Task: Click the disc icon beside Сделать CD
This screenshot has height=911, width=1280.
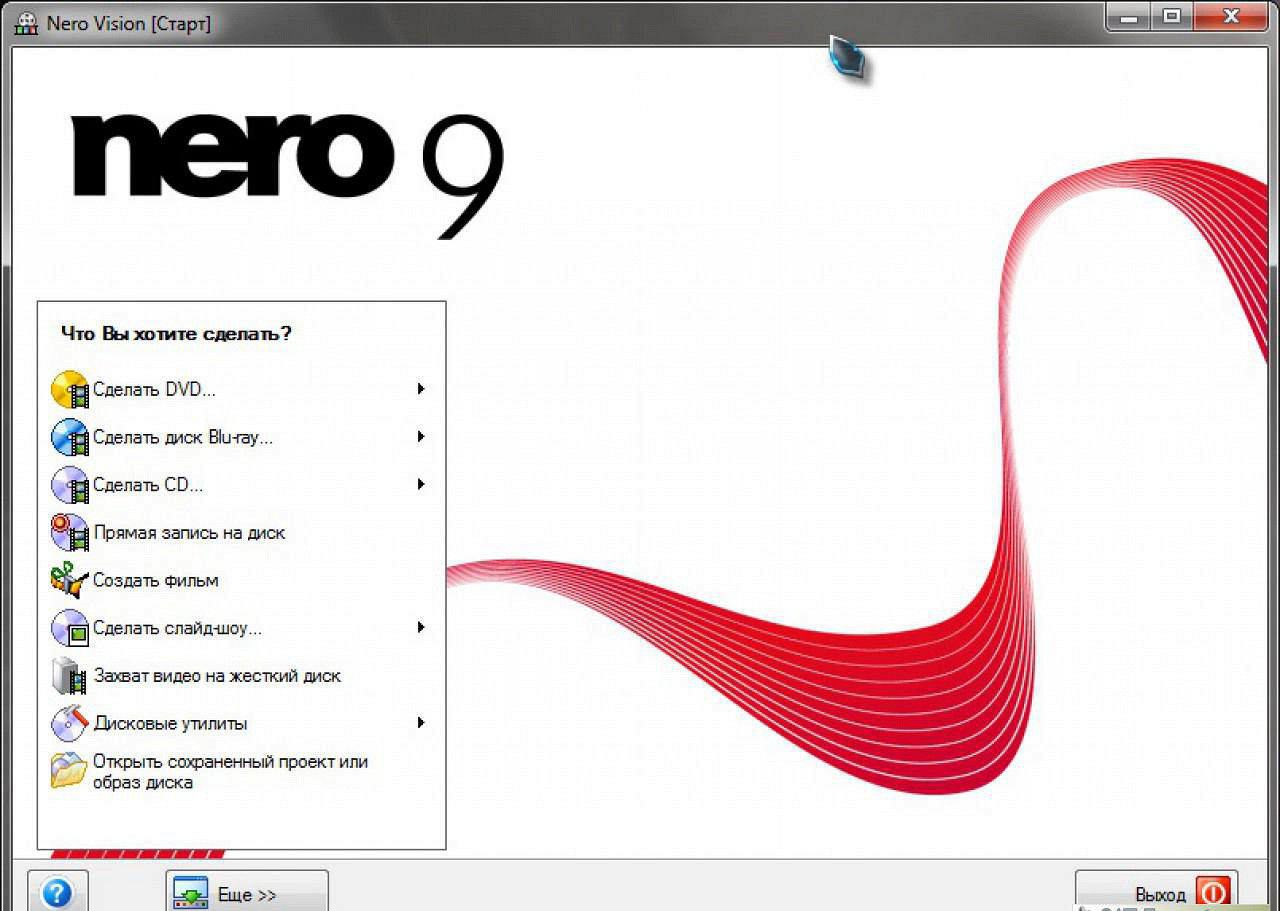Action: 70,485
